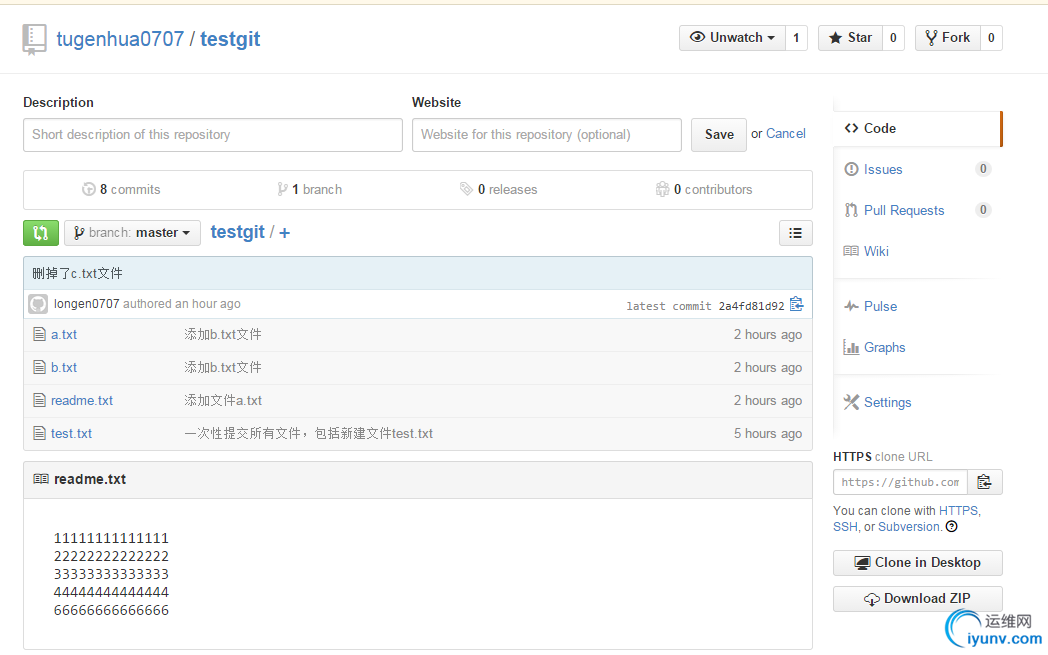Add new file with plus icon

coord(285,233)
